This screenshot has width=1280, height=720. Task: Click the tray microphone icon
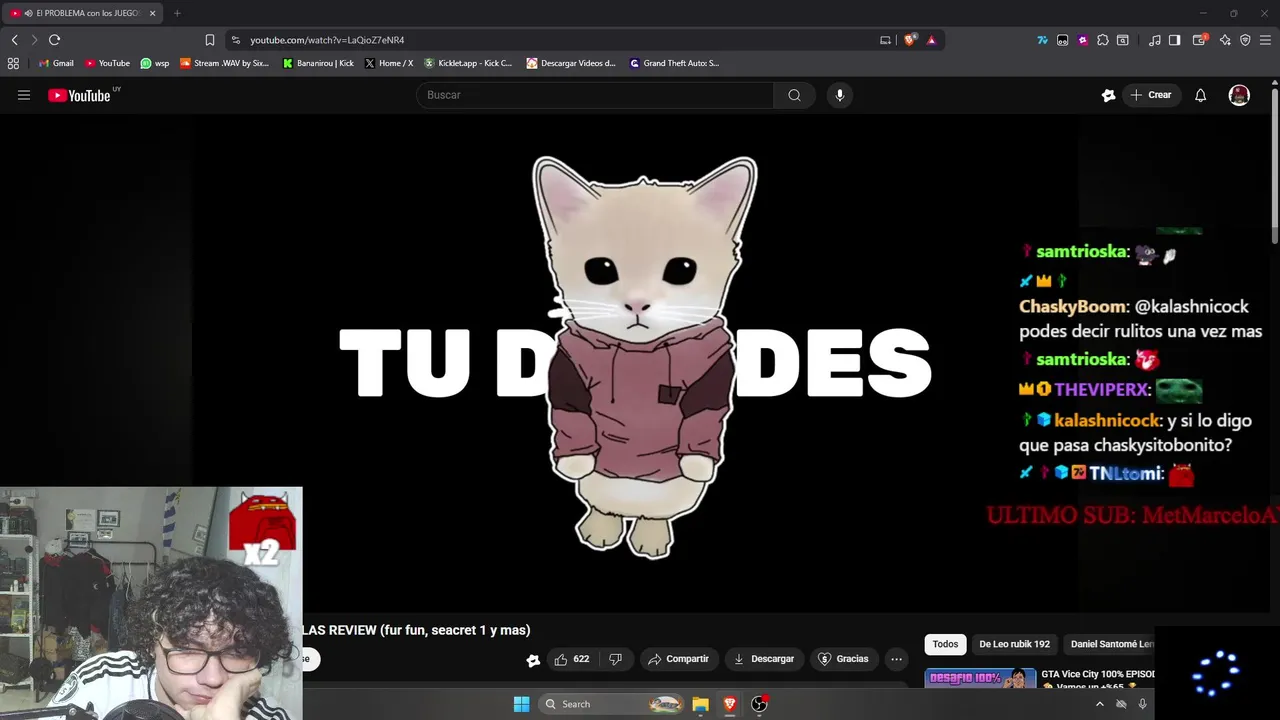[1142, 704]
